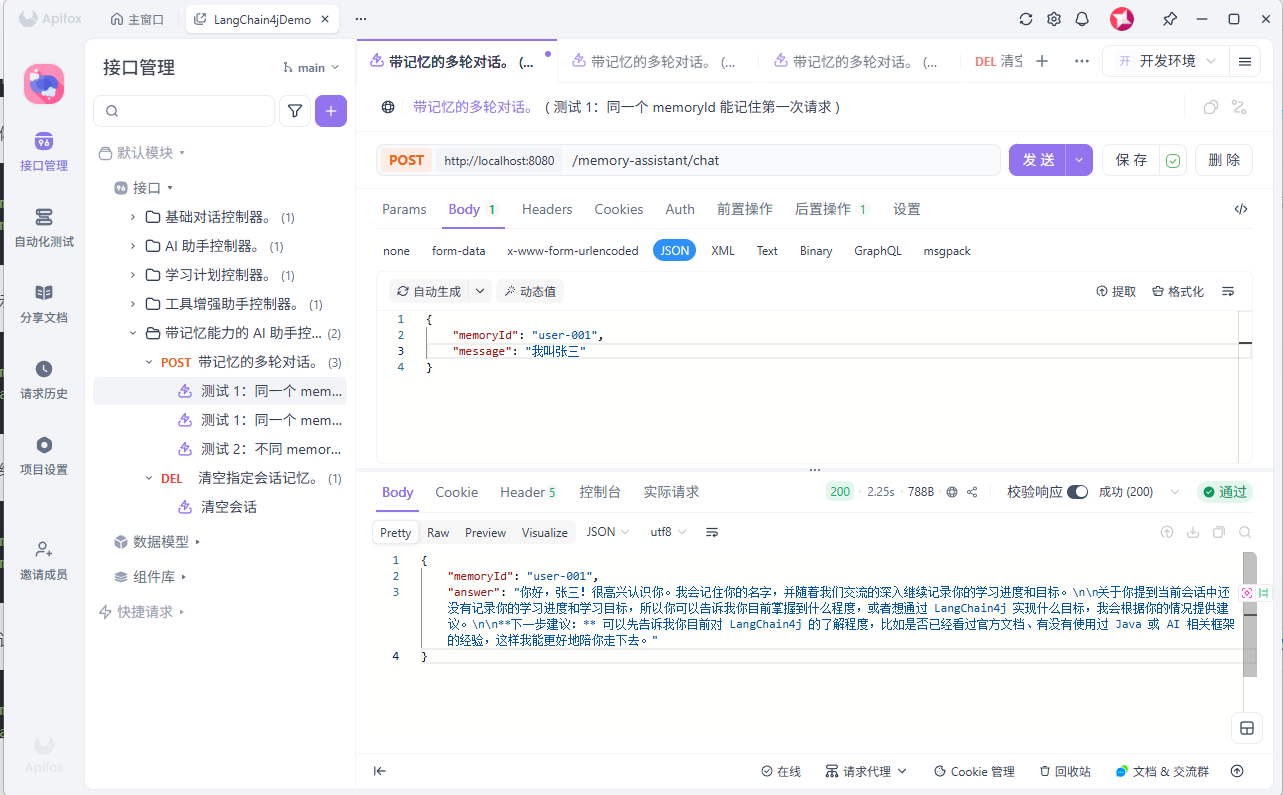The width and height of the screenshot is (1283, 795).
Task: Click the scroll-to-top icon in status bar
Action: [x=1237, y=771]
